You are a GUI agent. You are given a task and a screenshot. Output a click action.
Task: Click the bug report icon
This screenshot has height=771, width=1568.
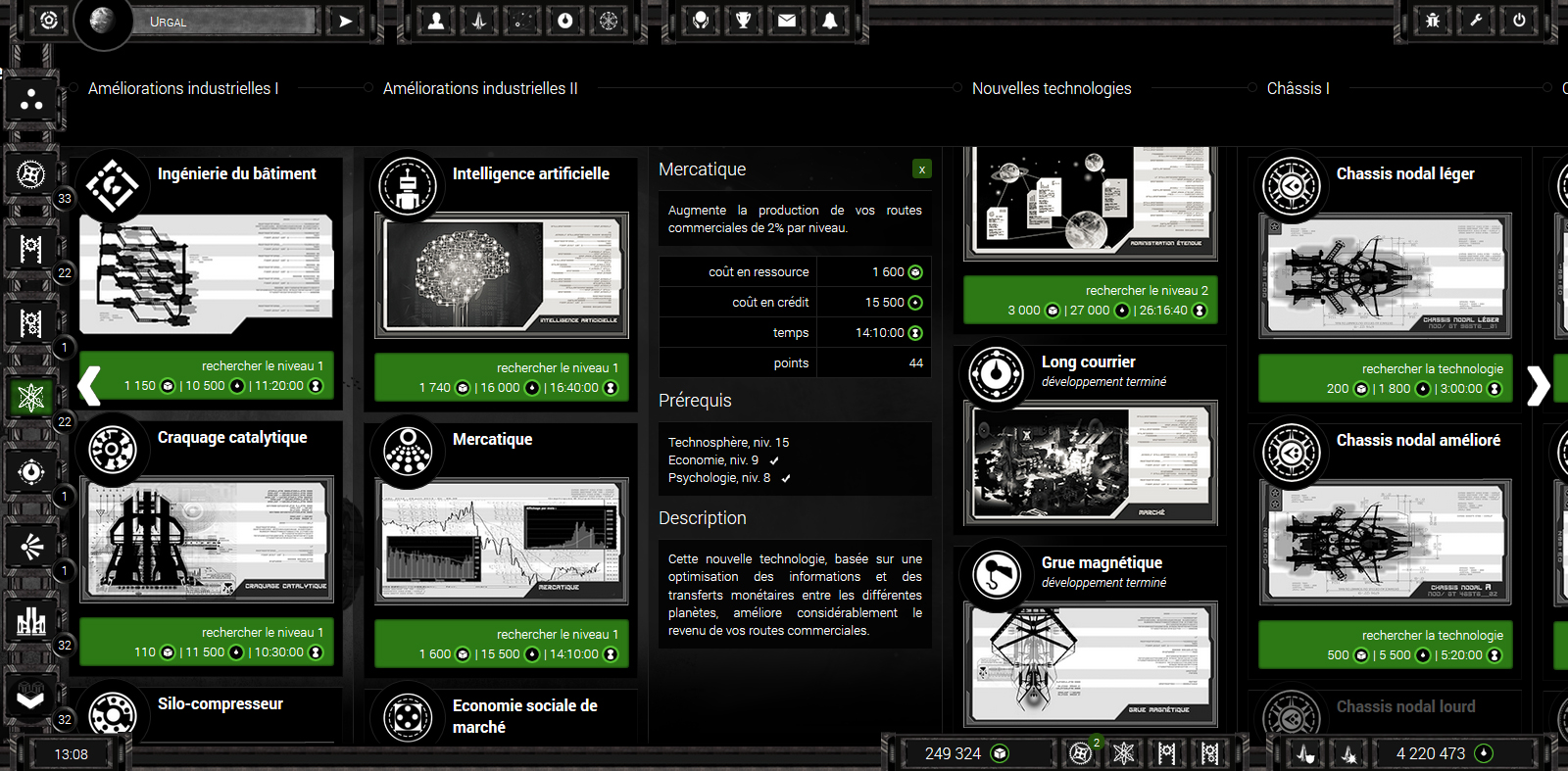click(x=1433, y=21)
